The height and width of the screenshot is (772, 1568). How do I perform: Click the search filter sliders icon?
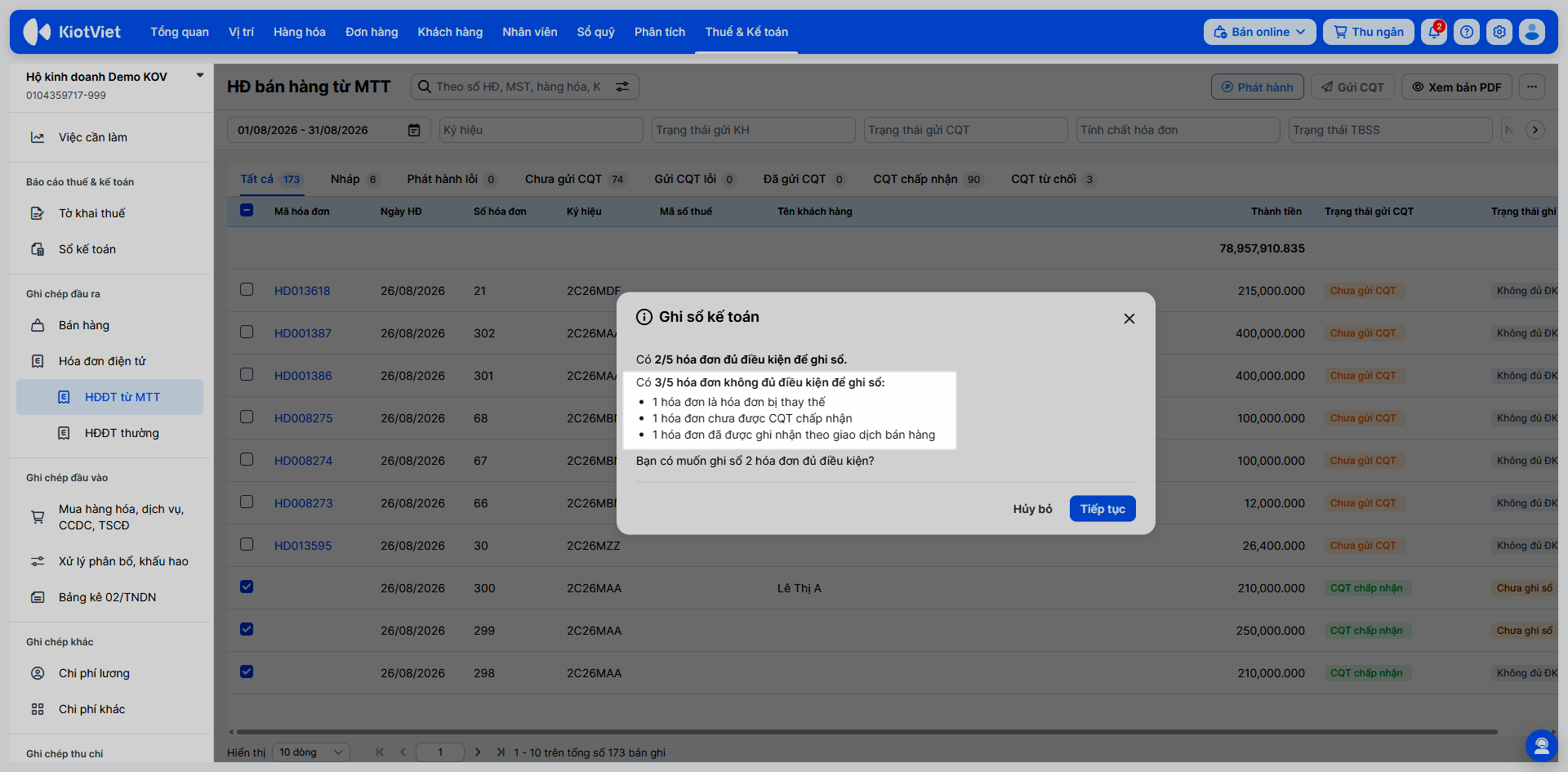(x=622, y=87)
